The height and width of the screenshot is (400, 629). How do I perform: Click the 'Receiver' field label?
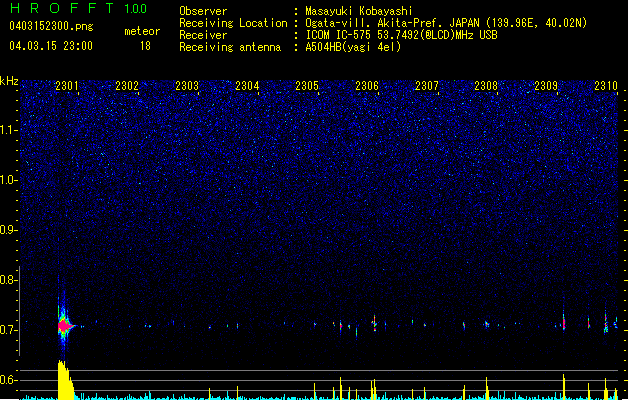(203, 35)
